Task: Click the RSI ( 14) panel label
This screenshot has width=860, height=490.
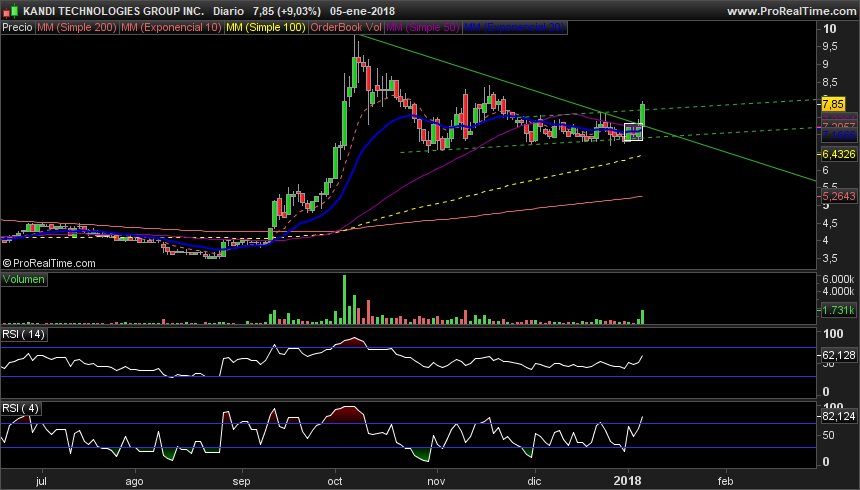Action: (24, 334)
